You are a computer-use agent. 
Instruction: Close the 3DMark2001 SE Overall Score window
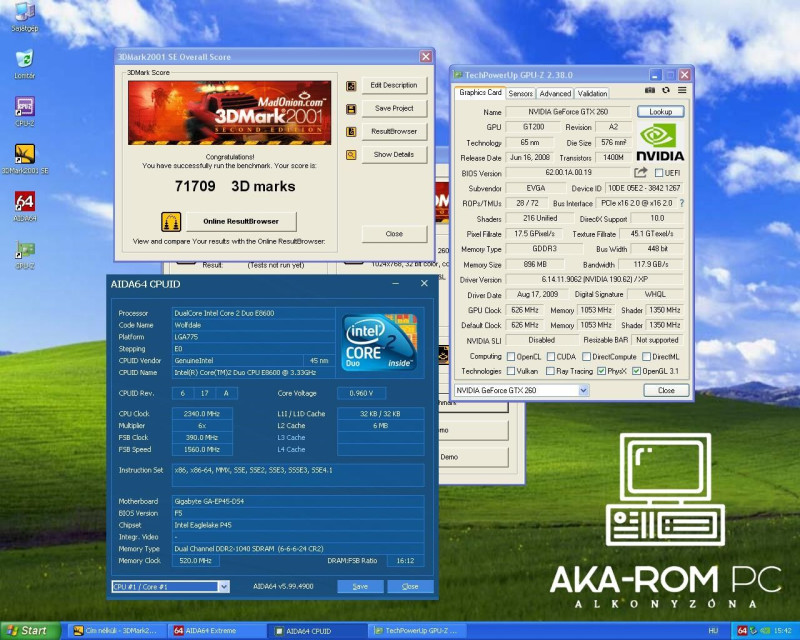tap(426, 57)
